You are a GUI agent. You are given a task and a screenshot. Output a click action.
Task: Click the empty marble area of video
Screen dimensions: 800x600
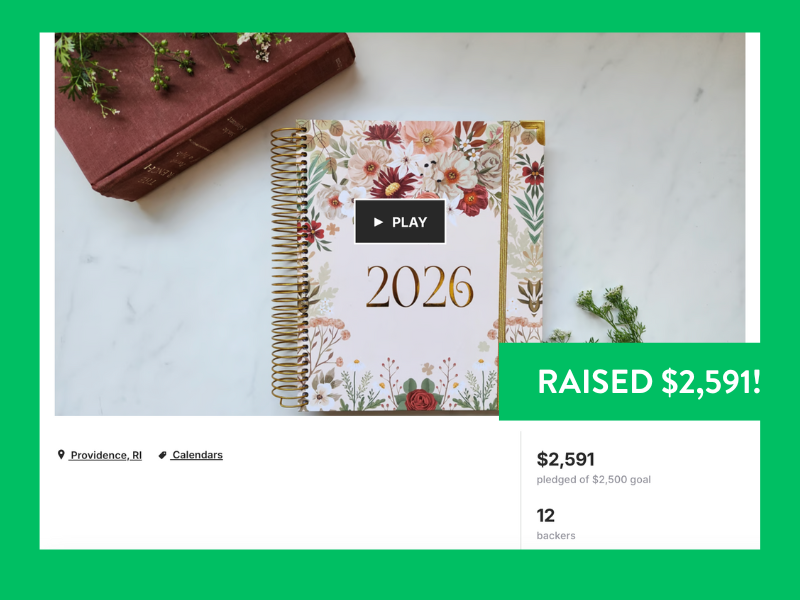coord(638,179)
